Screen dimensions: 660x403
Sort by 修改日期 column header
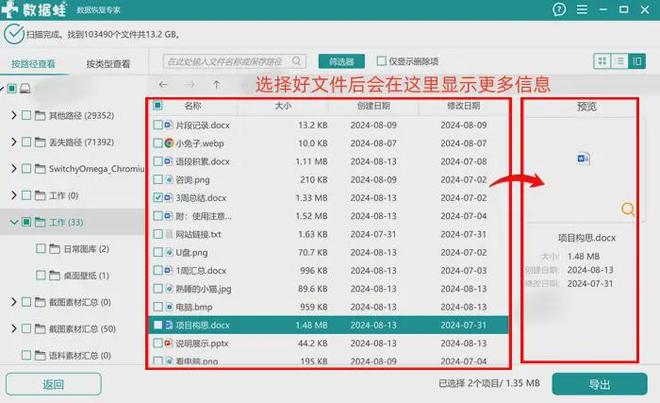[x=463, y=106]
